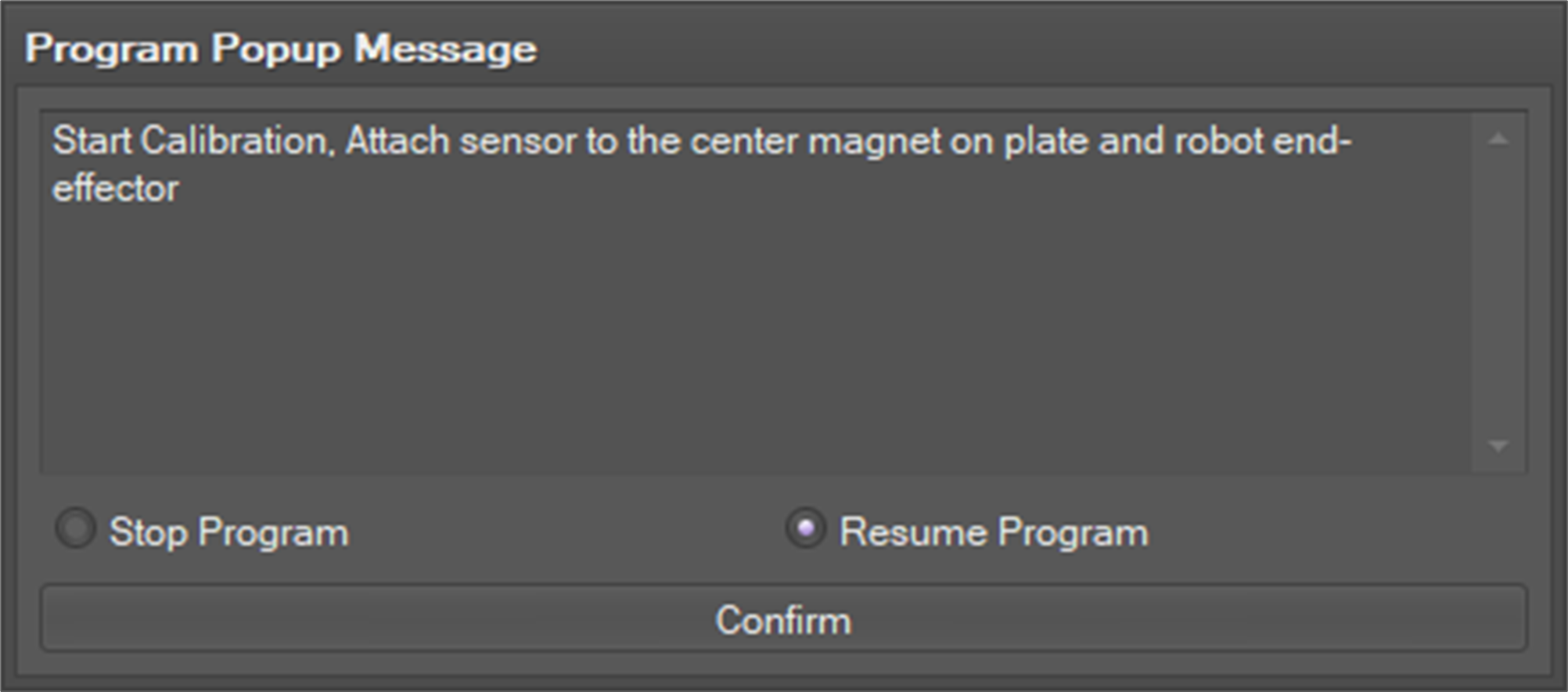Click the word 'center' in the message

(743, 142)
